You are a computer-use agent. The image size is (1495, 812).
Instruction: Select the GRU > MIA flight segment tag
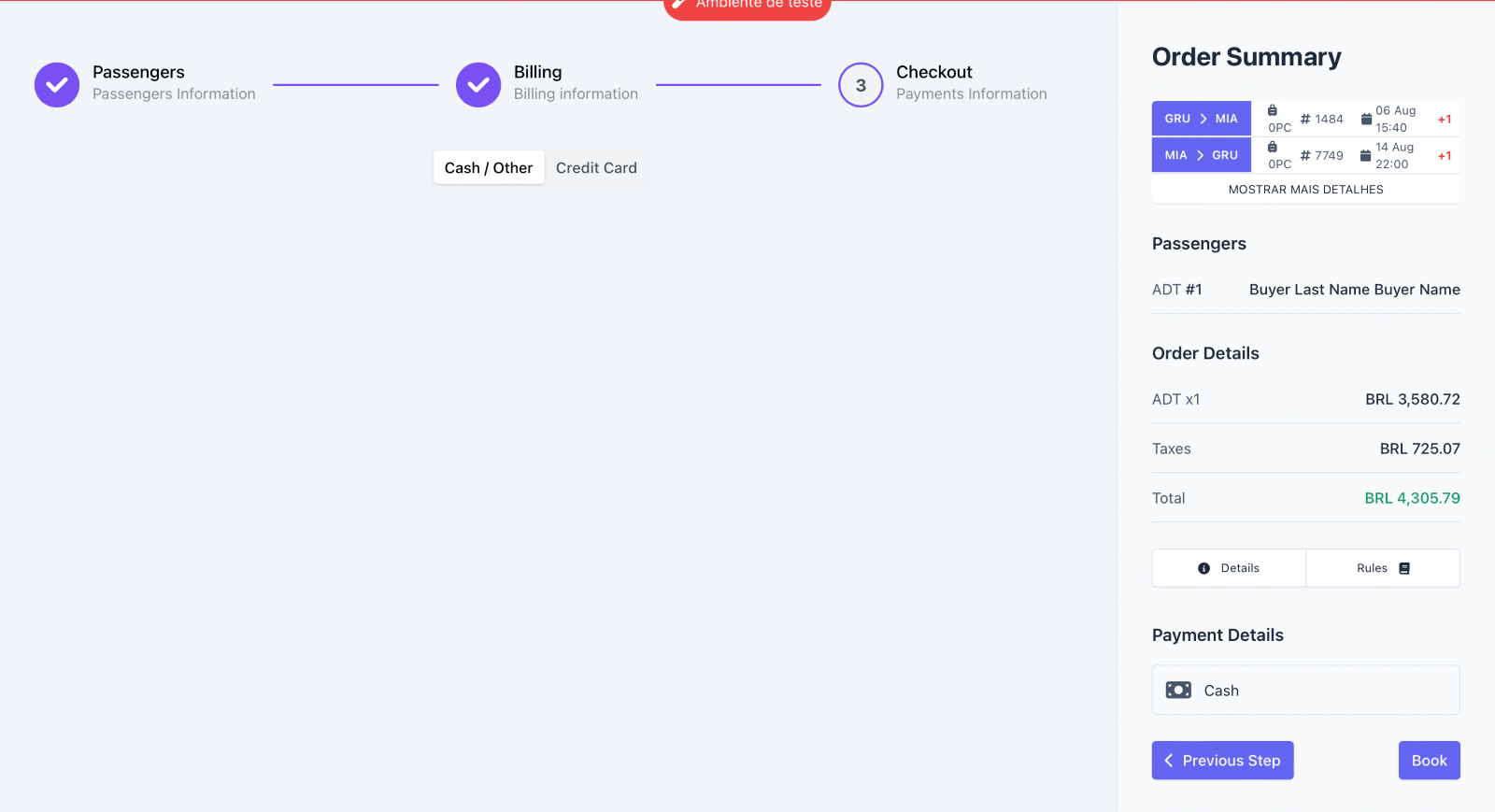tap(1202, 119)
